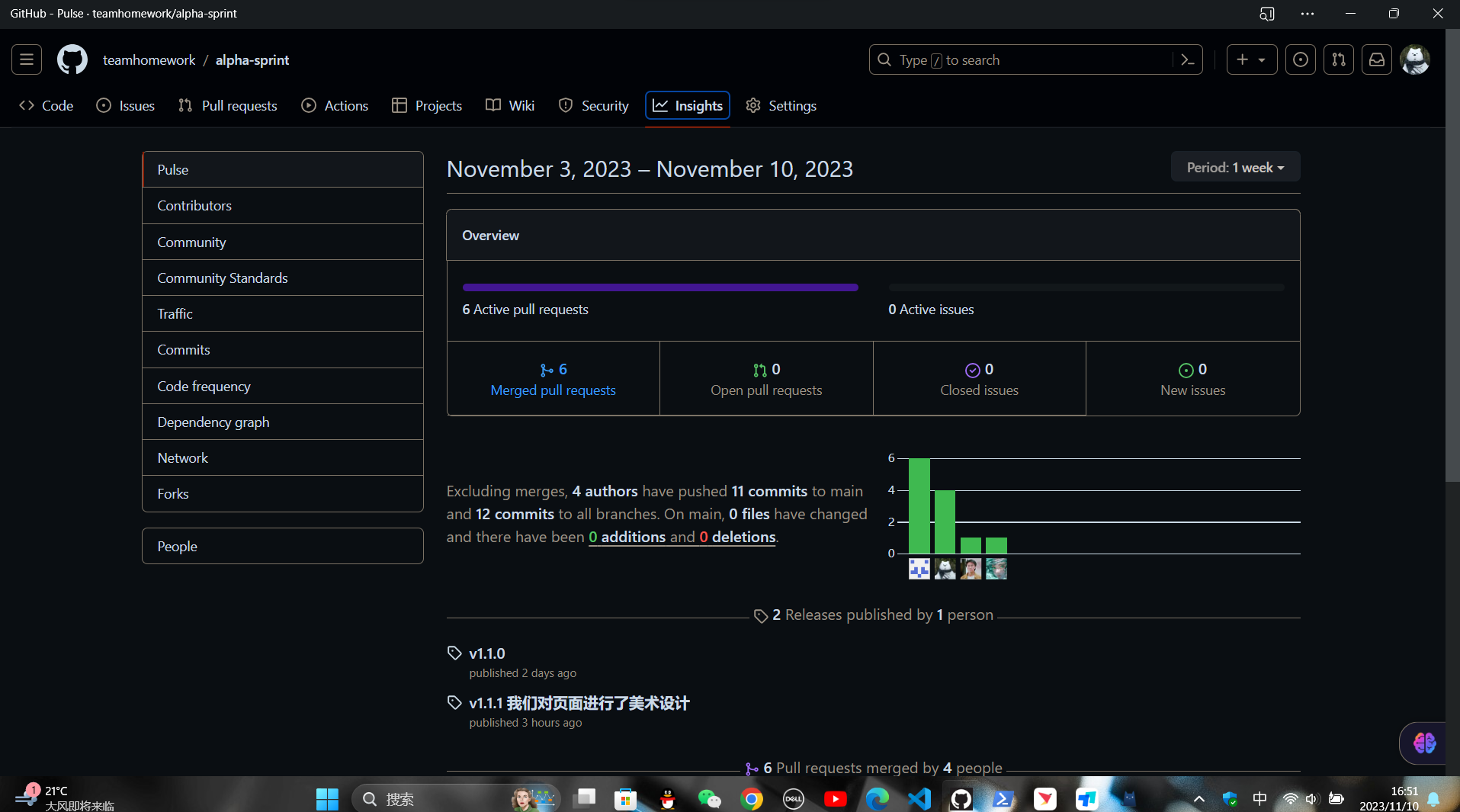This screenshot has width=1460, height=812.
Task: Go to the Actions tab
Action: click(335, 105)
